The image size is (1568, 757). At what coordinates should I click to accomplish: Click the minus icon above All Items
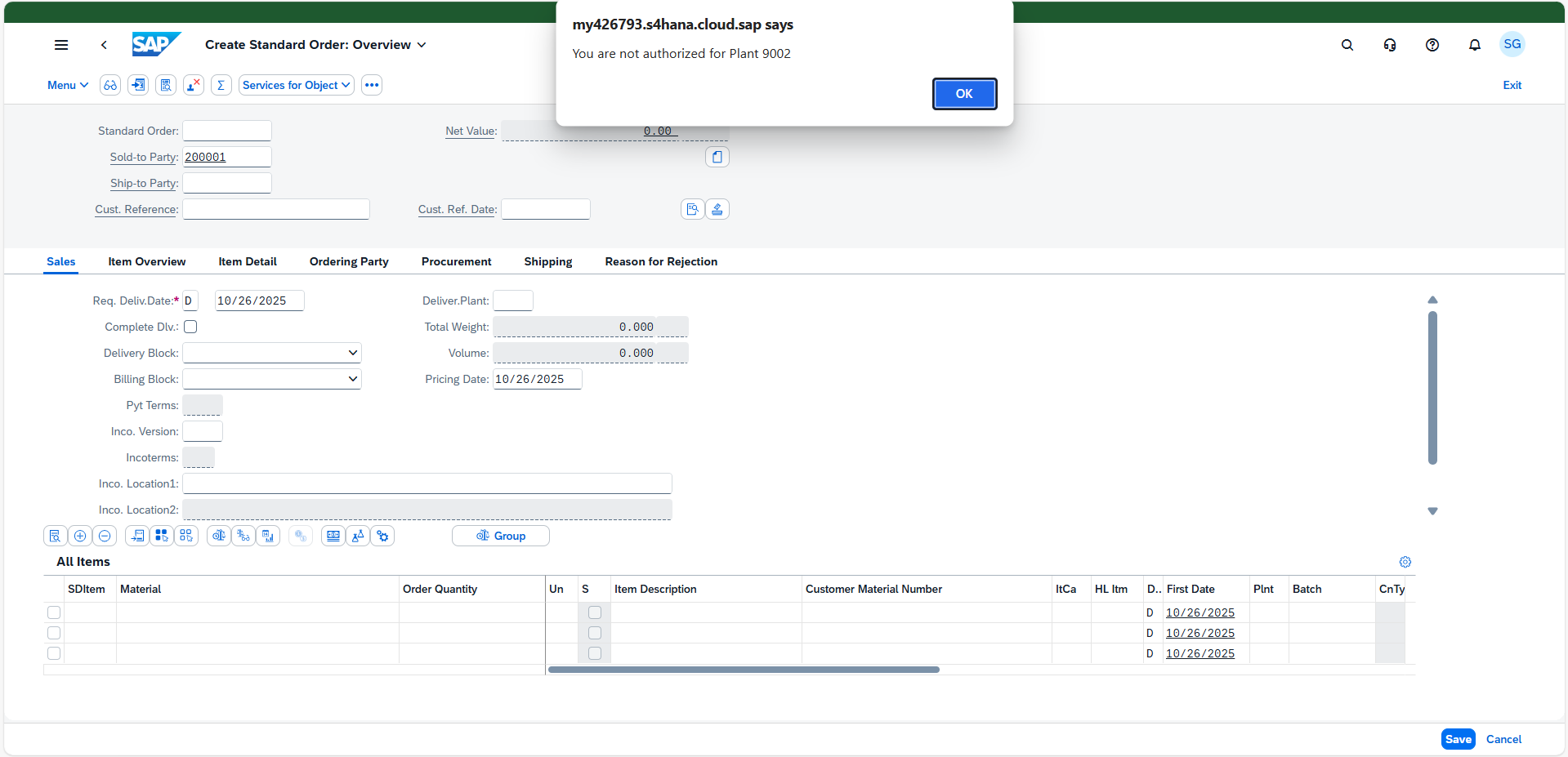pyautogui.click(x=105, y=536)
